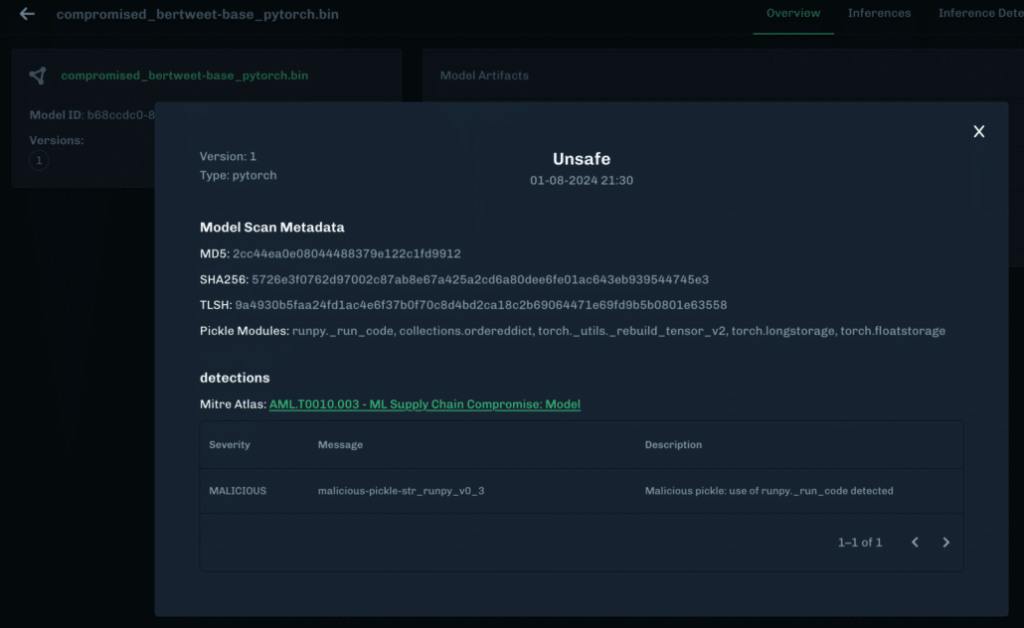Sort detections by Severity column header
The image size is (1024, 628).
[229, 444]
